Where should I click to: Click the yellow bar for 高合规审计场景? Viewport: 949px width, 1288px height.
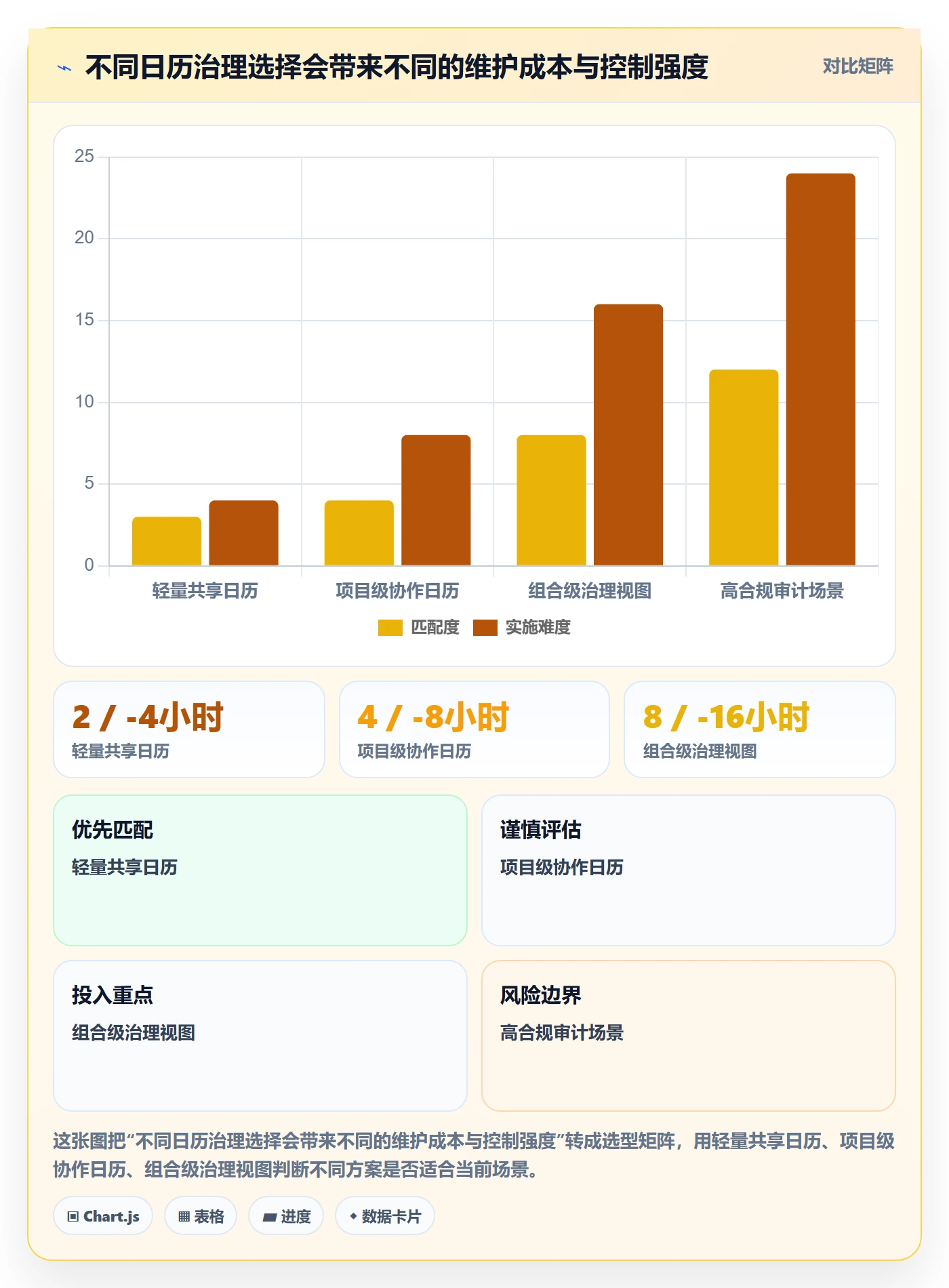point(744,467)
